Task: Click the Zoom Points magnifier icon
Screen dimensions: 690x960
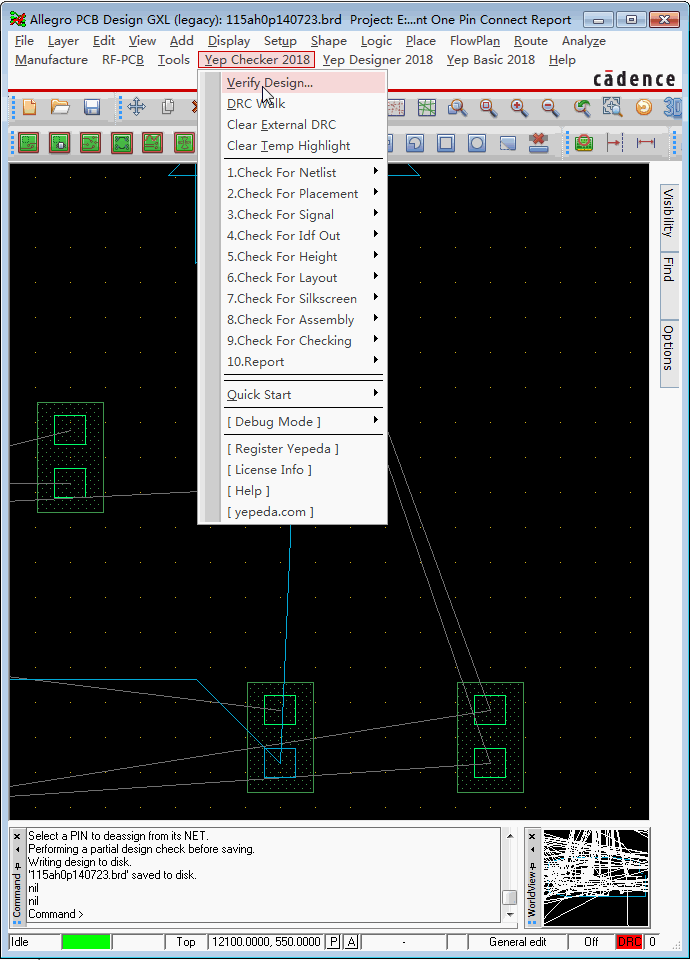Action: [x=457, y=108]
